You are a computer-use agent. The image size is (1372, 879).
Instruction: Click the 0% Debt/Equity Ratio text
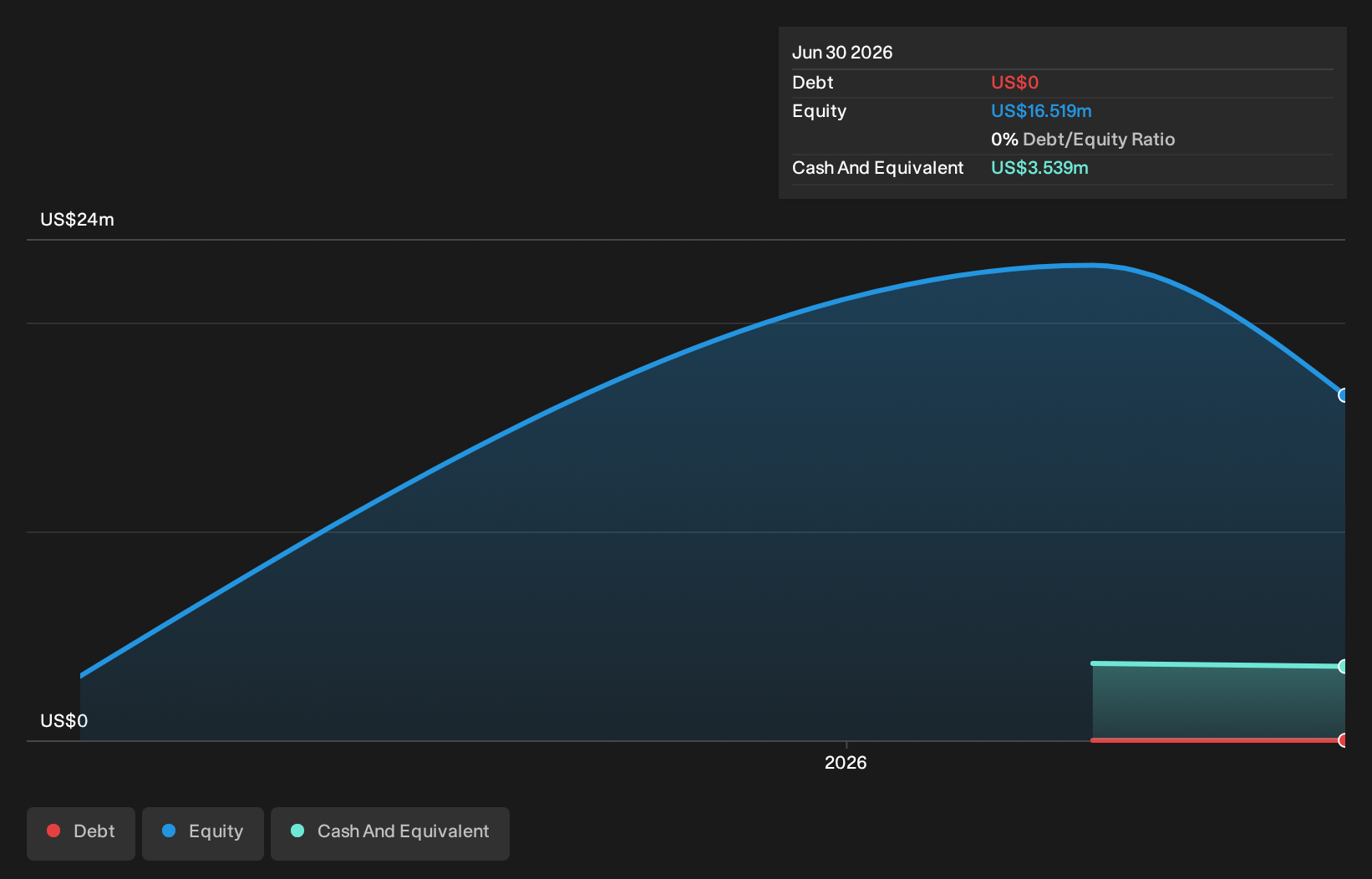[x=1083, y=140]
